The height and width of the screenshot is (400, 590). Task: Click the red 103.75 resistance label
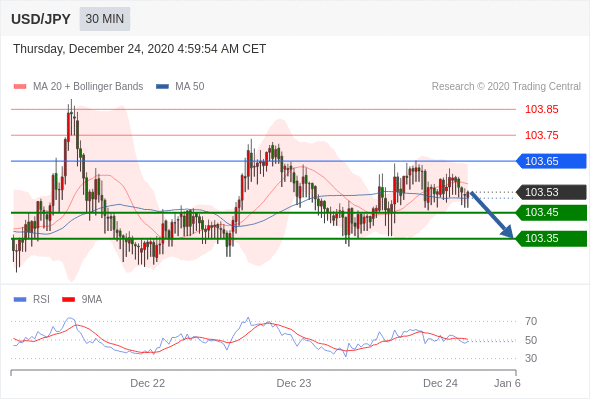[541, 135]
